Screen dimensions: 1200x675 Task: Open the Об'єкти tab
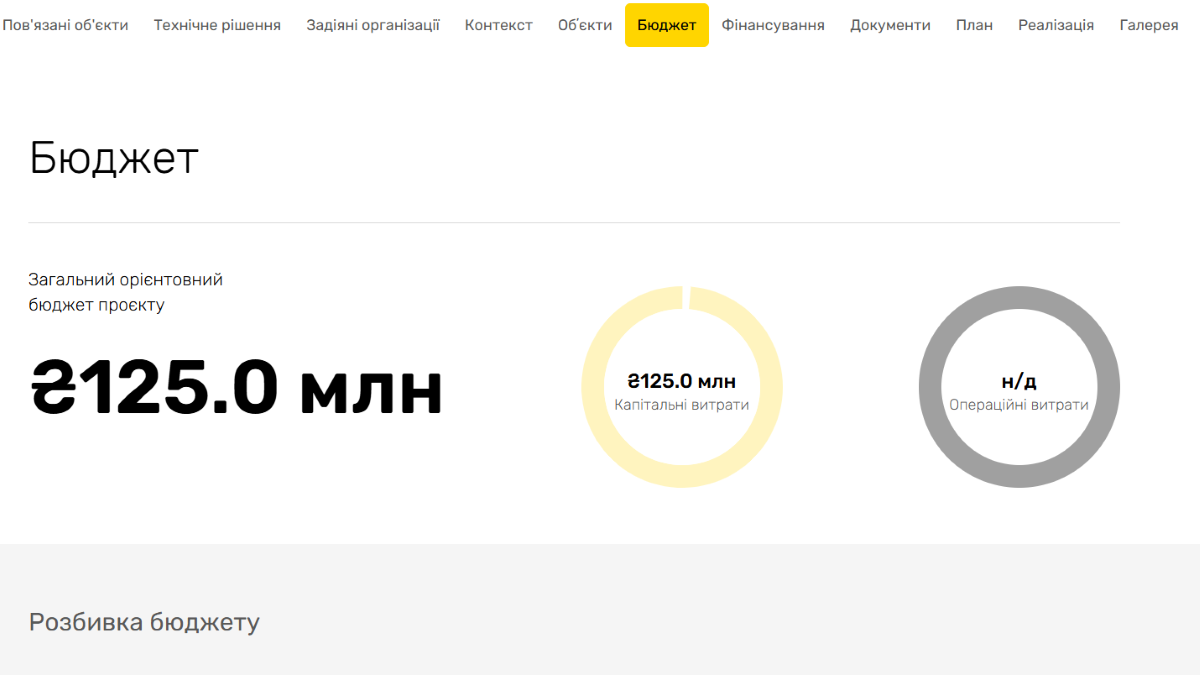[585, 25]
